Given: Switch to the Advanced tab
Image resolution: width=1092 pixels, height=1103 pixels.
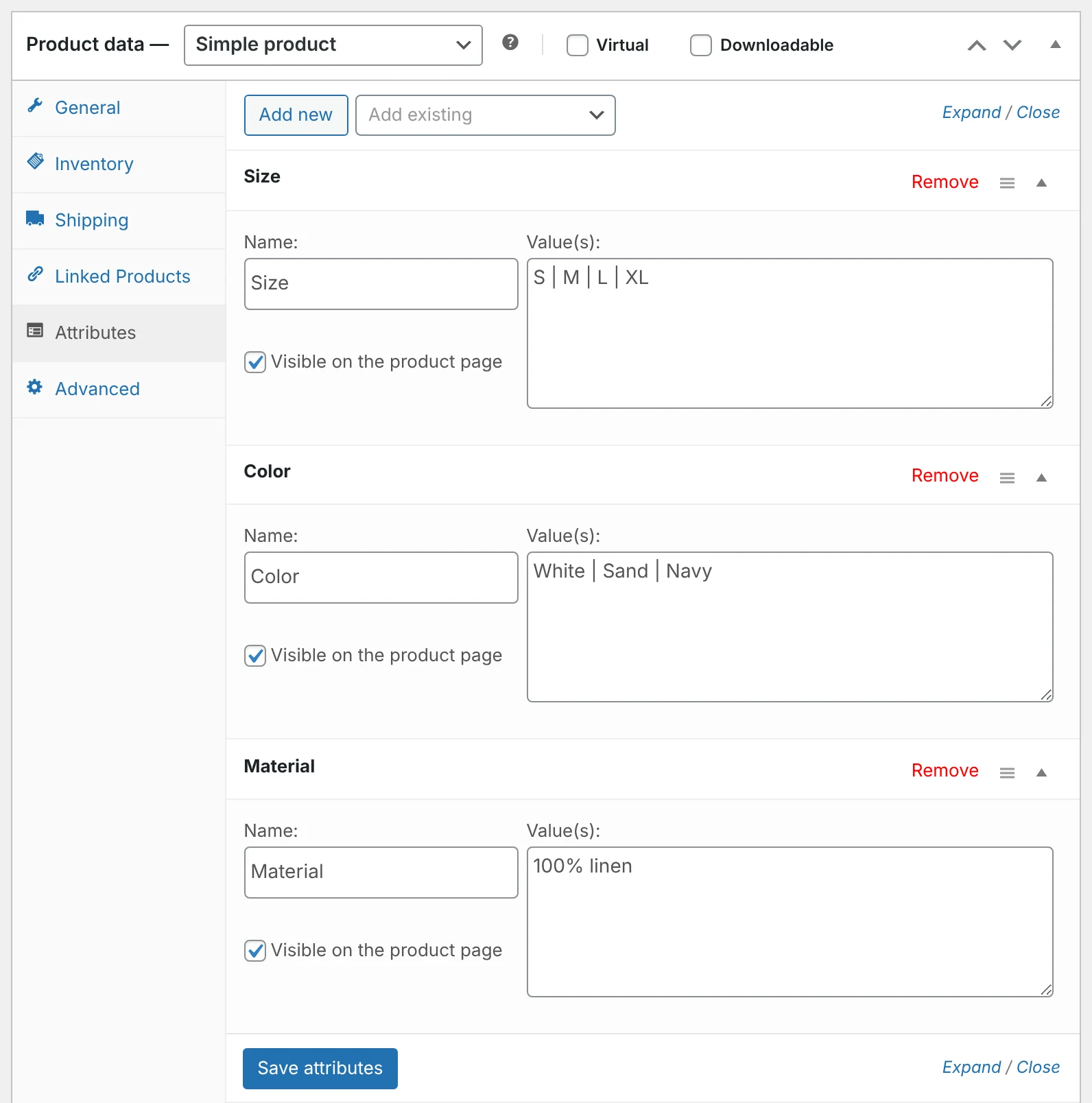Looking at the screenshot, I should (x=119, y=390).
